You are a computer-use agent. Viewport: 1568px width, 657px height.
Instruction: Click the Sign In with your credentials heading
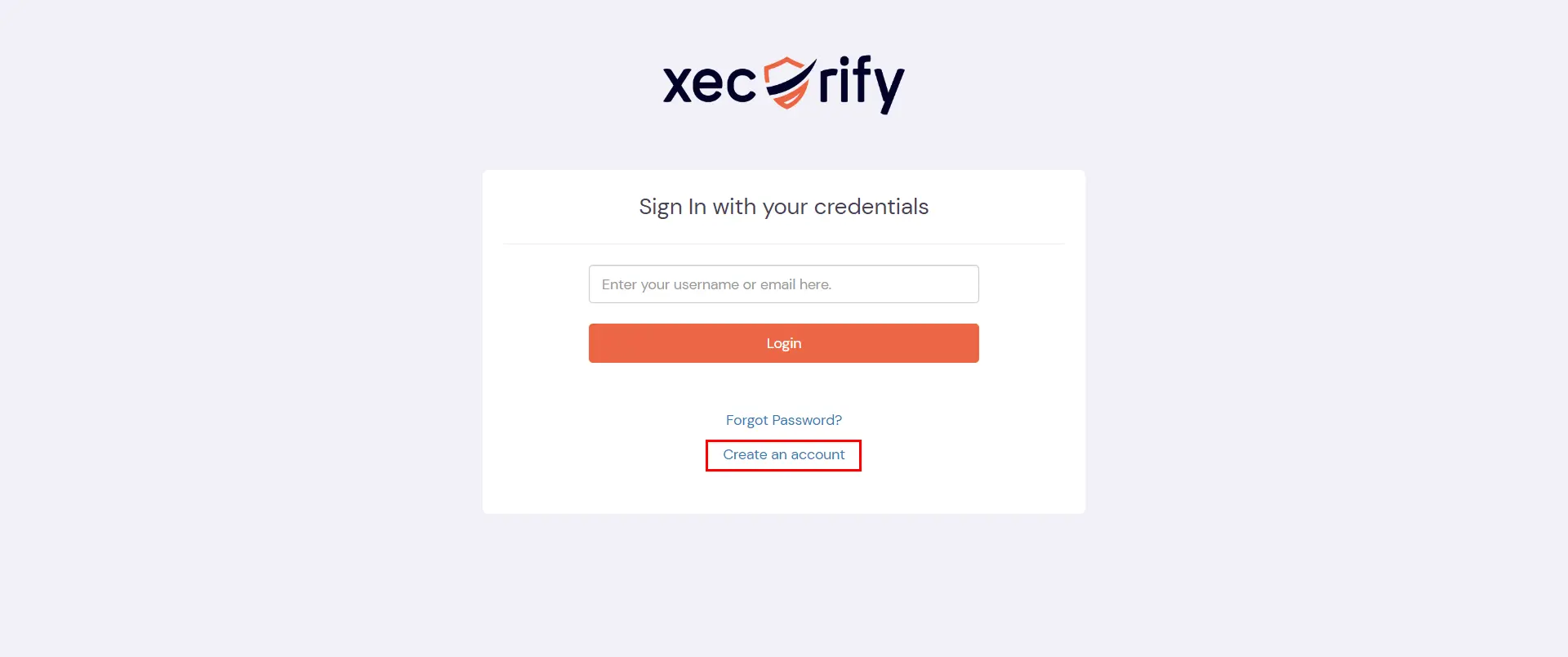click(783, 207)
